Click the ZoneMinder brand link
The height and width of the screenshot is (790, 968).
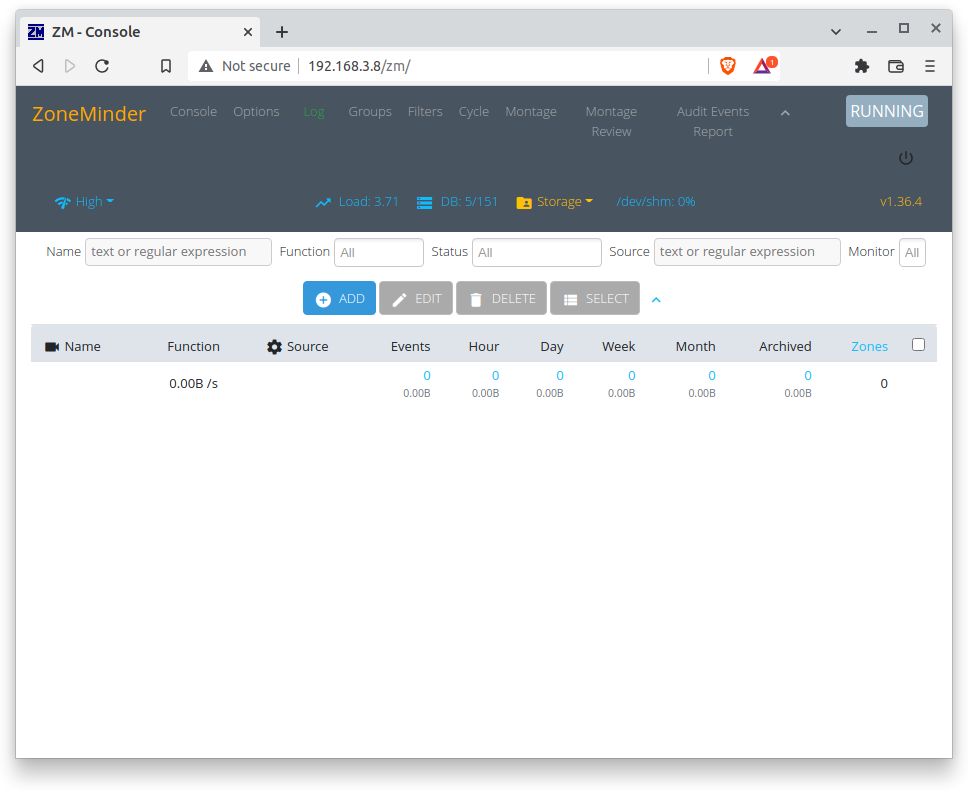(x=89, y=114)
